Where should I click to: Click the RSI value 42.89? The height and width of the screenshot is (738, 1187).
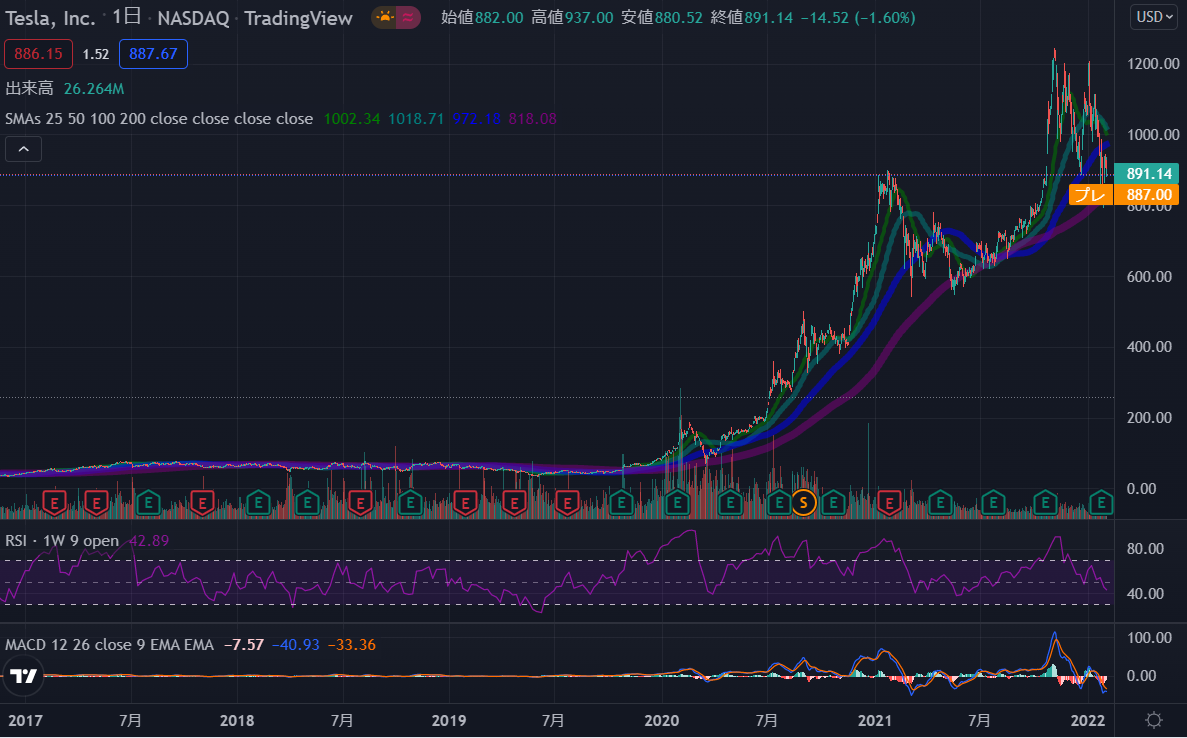[149, 540]
